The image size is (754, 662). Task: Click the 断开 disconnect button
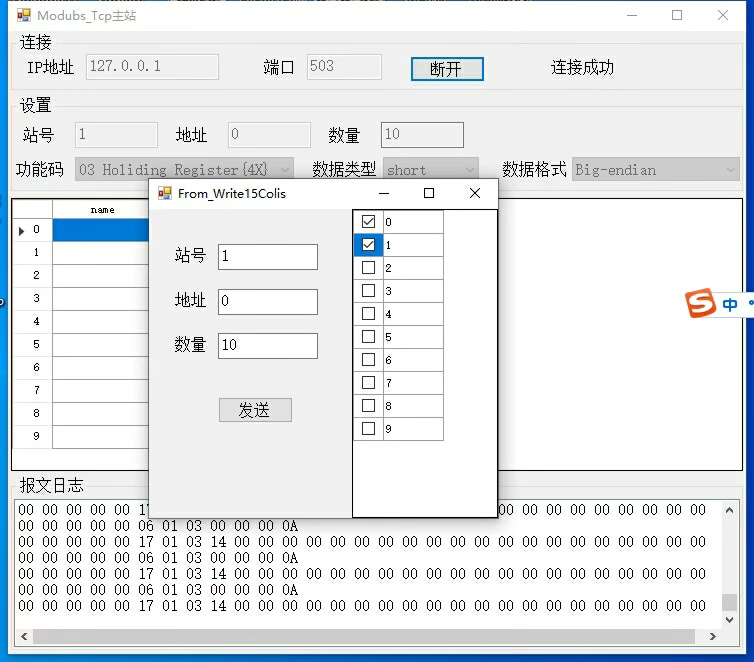(447, 69)
